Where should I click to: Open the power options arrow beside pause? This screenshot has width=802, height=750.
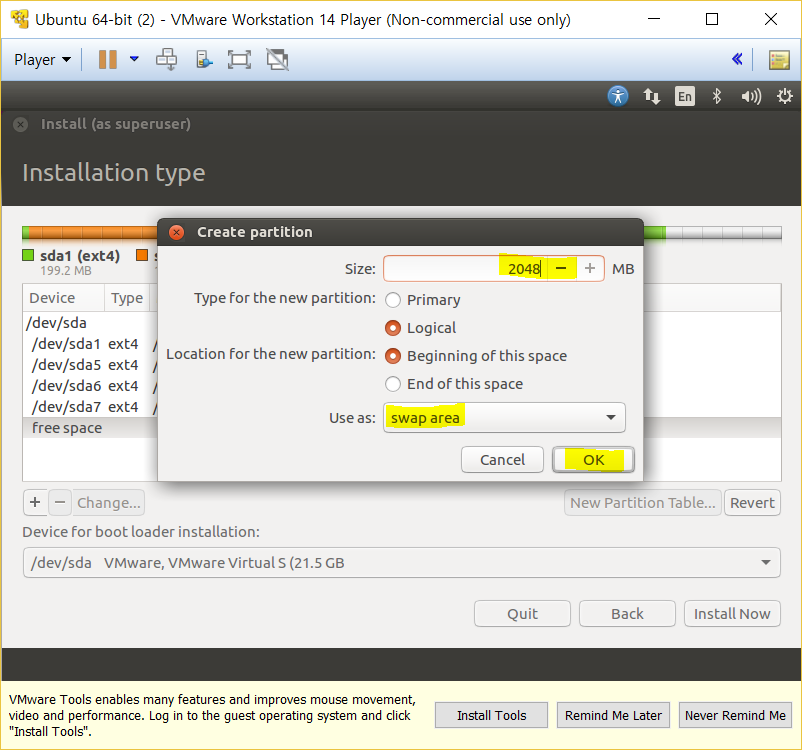pos(134,60)
